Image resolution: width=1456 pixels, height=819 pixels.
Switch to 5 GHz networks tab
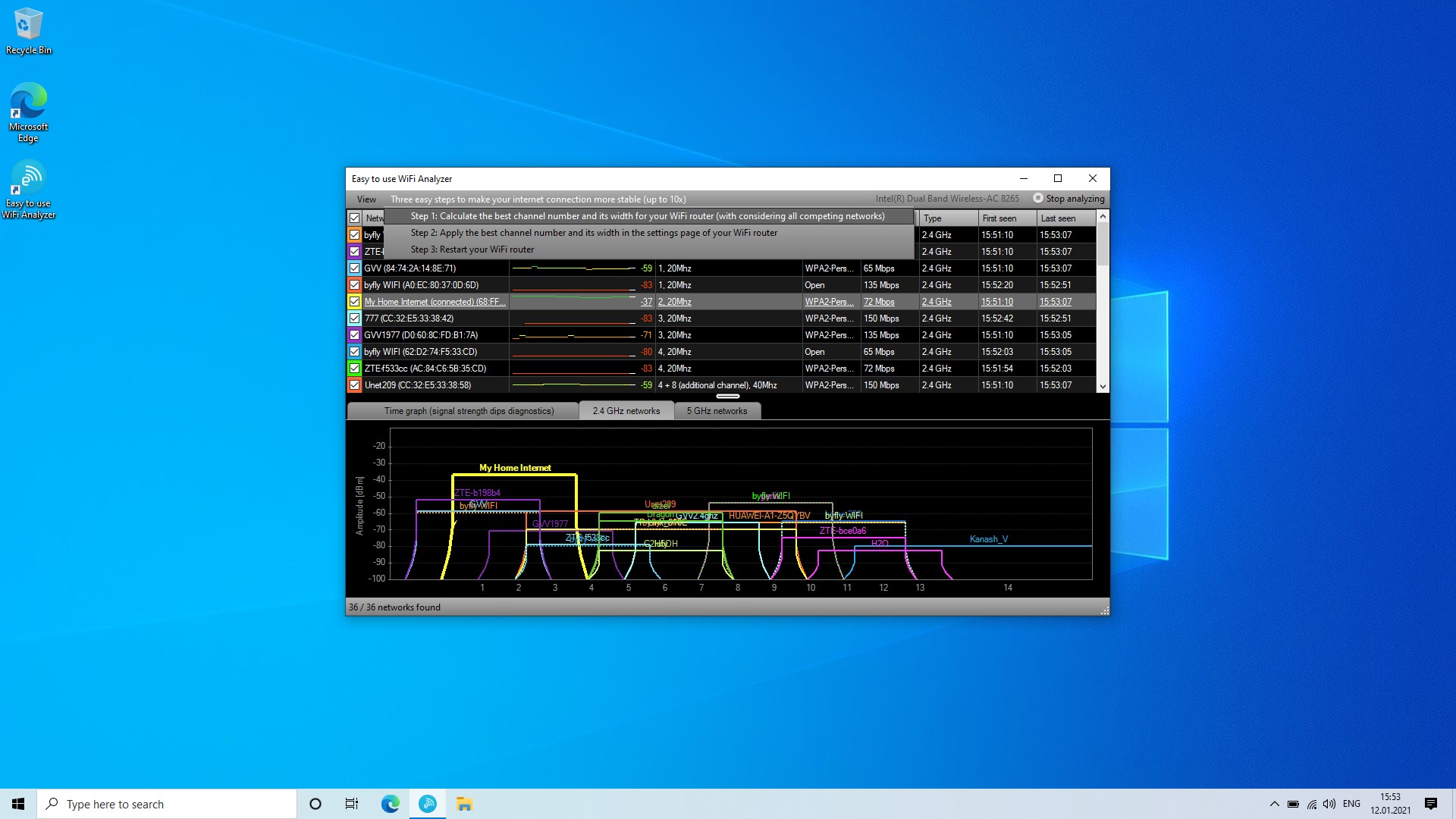pyautogui.click(x=717, y=411)
